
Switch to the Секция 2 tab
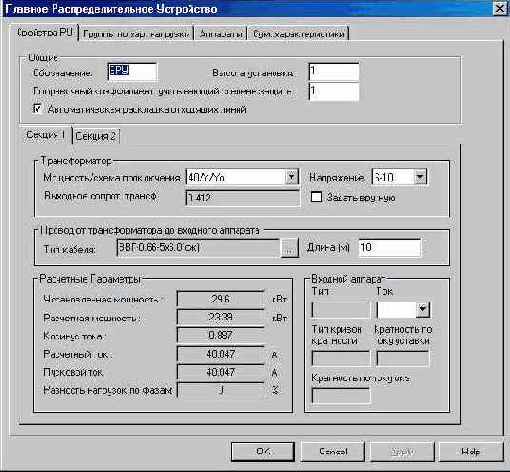96,136
